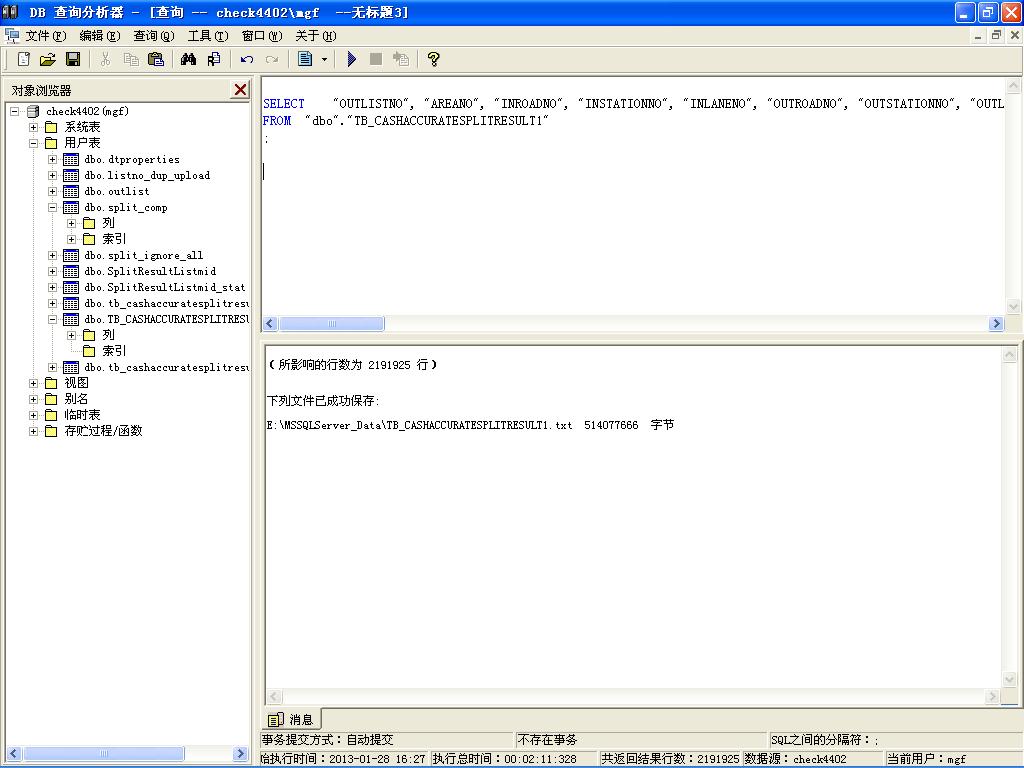Click the New query document icon
Image resolution: width=1024 pixels, height=768 pixels.
point(24,59)
